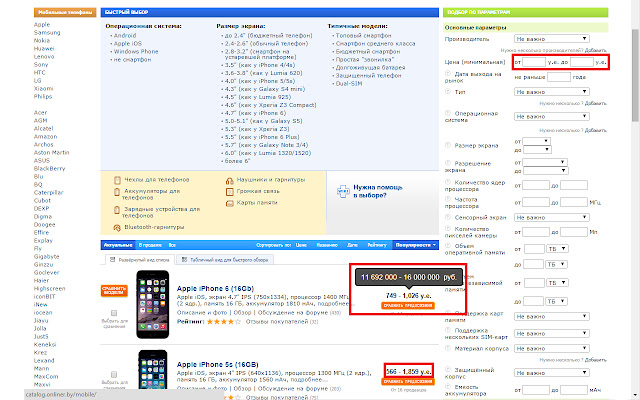Click help icon beside Разрешение экрана
This screenshot has height=400, width=640.
[x=448, y=163]
